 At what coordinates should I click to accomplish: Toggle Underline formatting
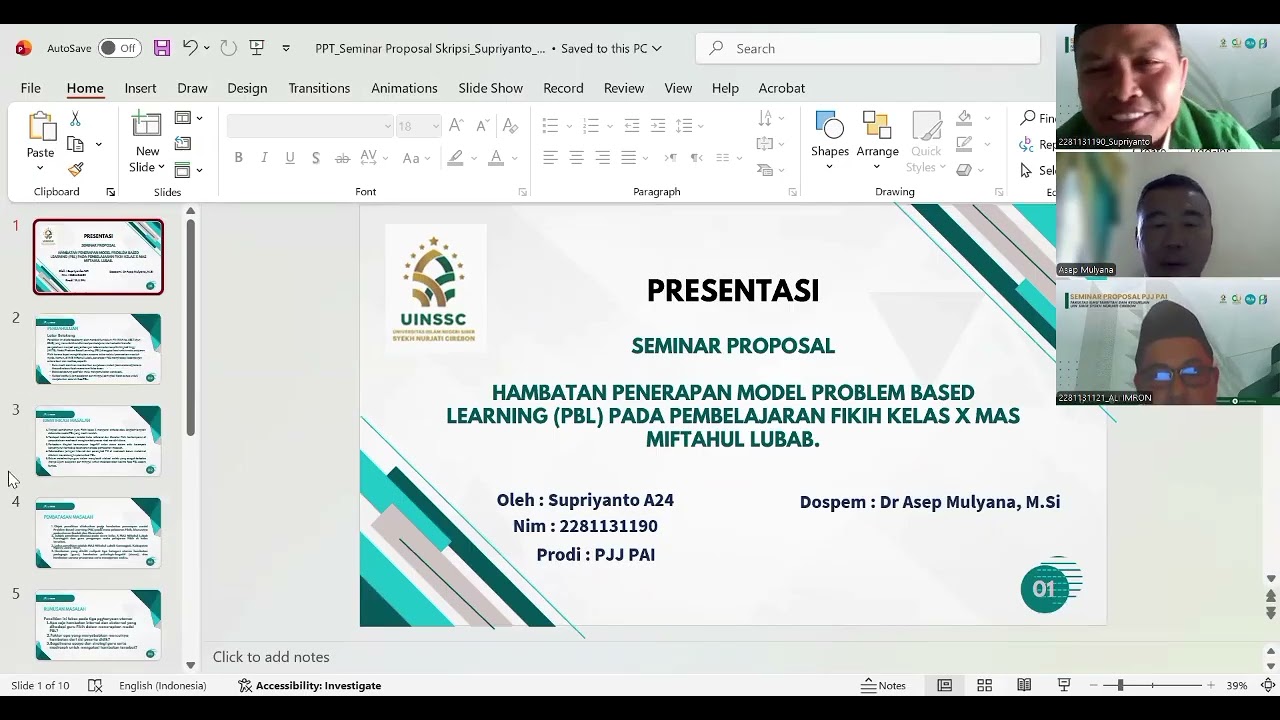pyautogui.click(x=290, y=157)
